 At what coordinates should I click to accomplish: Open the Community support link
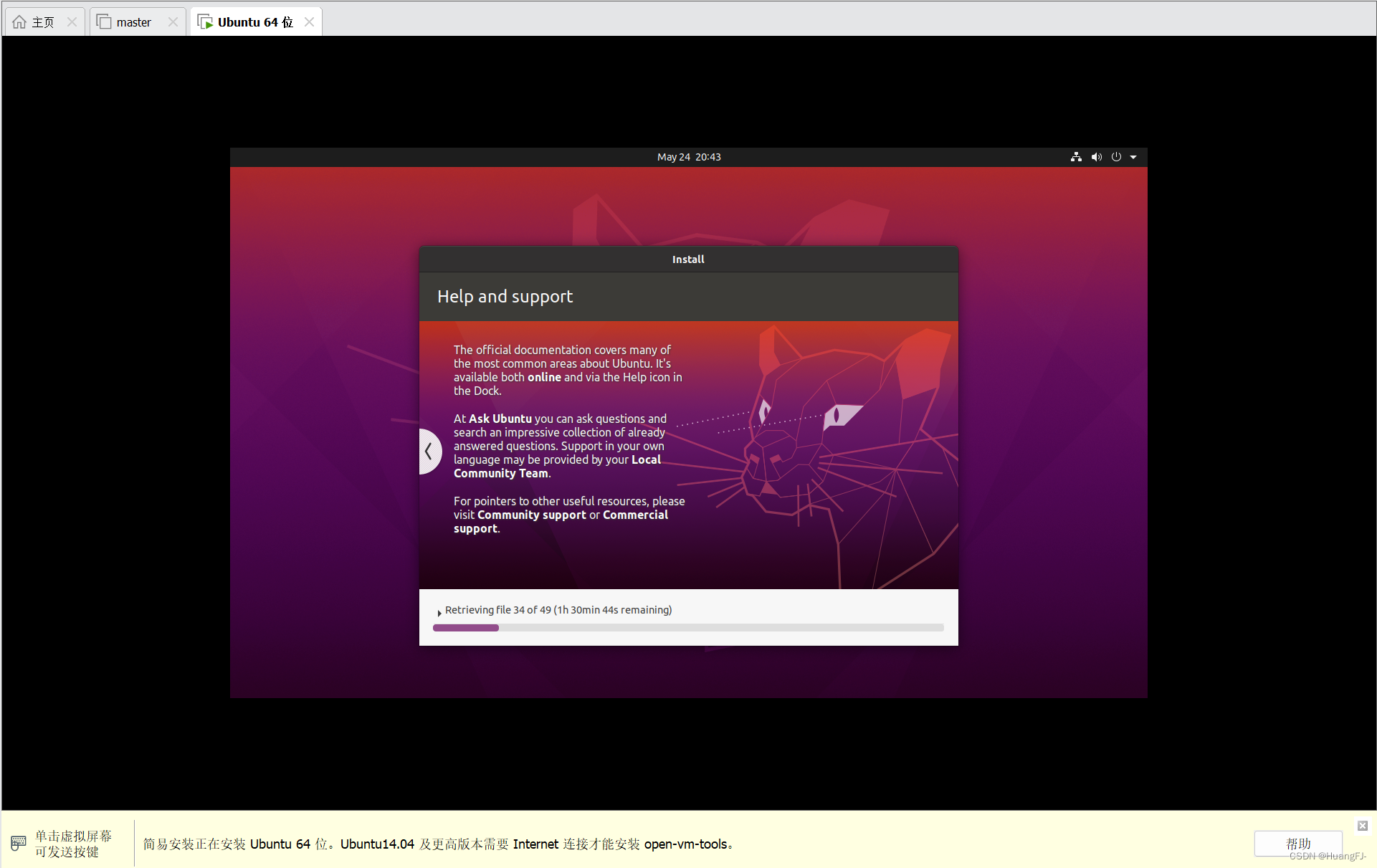pos(532,515)
